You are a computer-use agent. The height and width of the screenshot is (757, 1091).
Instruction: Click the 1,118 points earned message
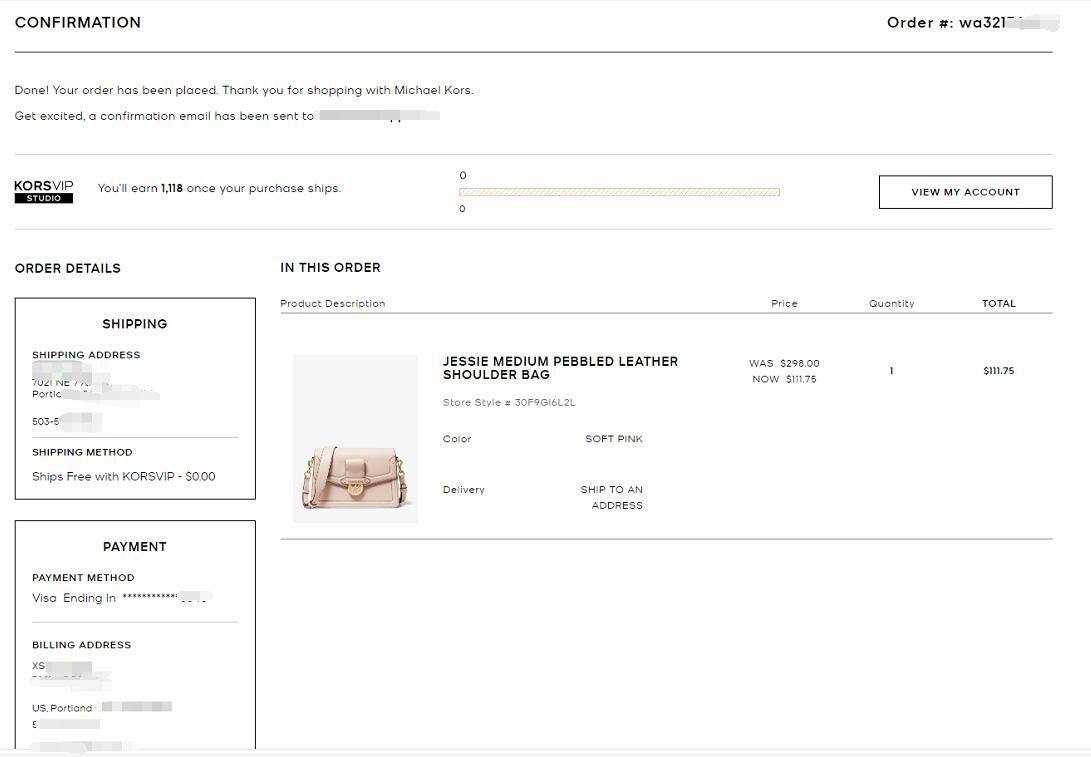click(x=219, y=189)
